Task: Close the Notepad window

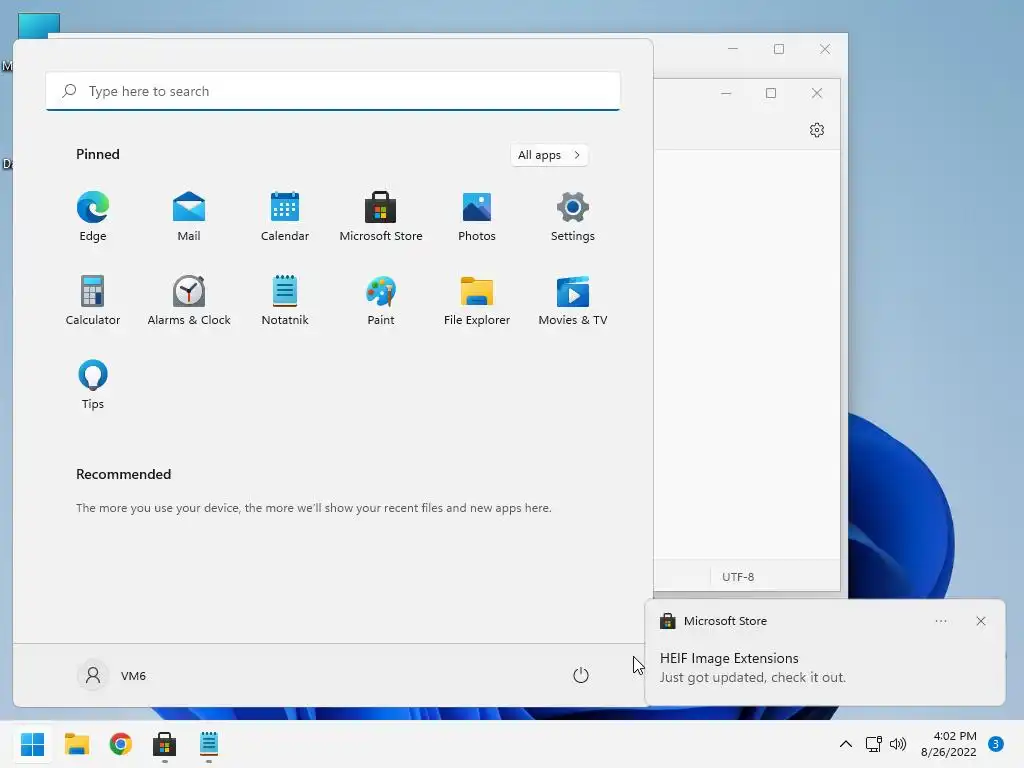Action: click(x=817, y=93)
